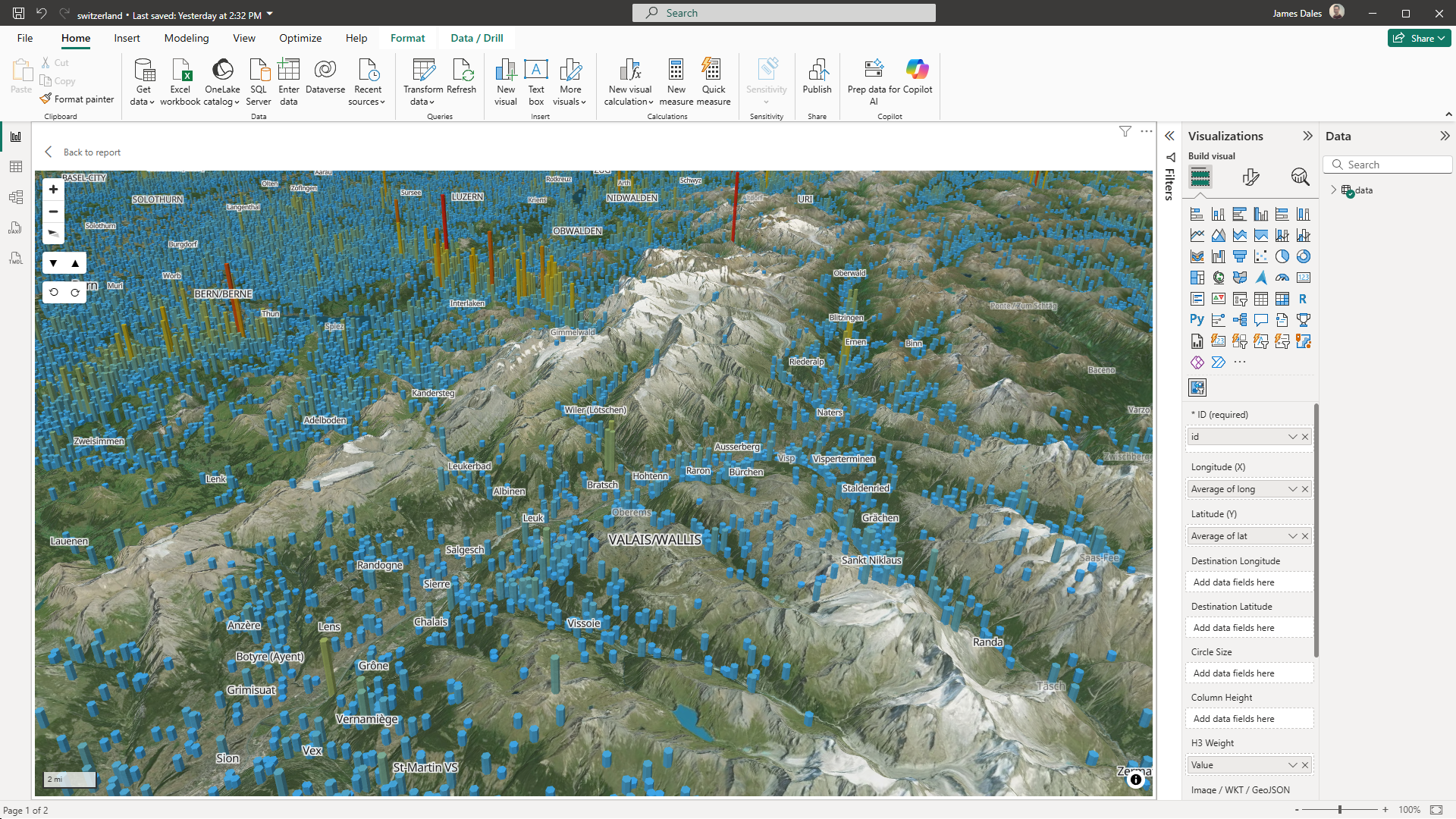This screenshot has width=1456, height=819.
Task: Remove the id field from ID
Action: pos(1305,437)
